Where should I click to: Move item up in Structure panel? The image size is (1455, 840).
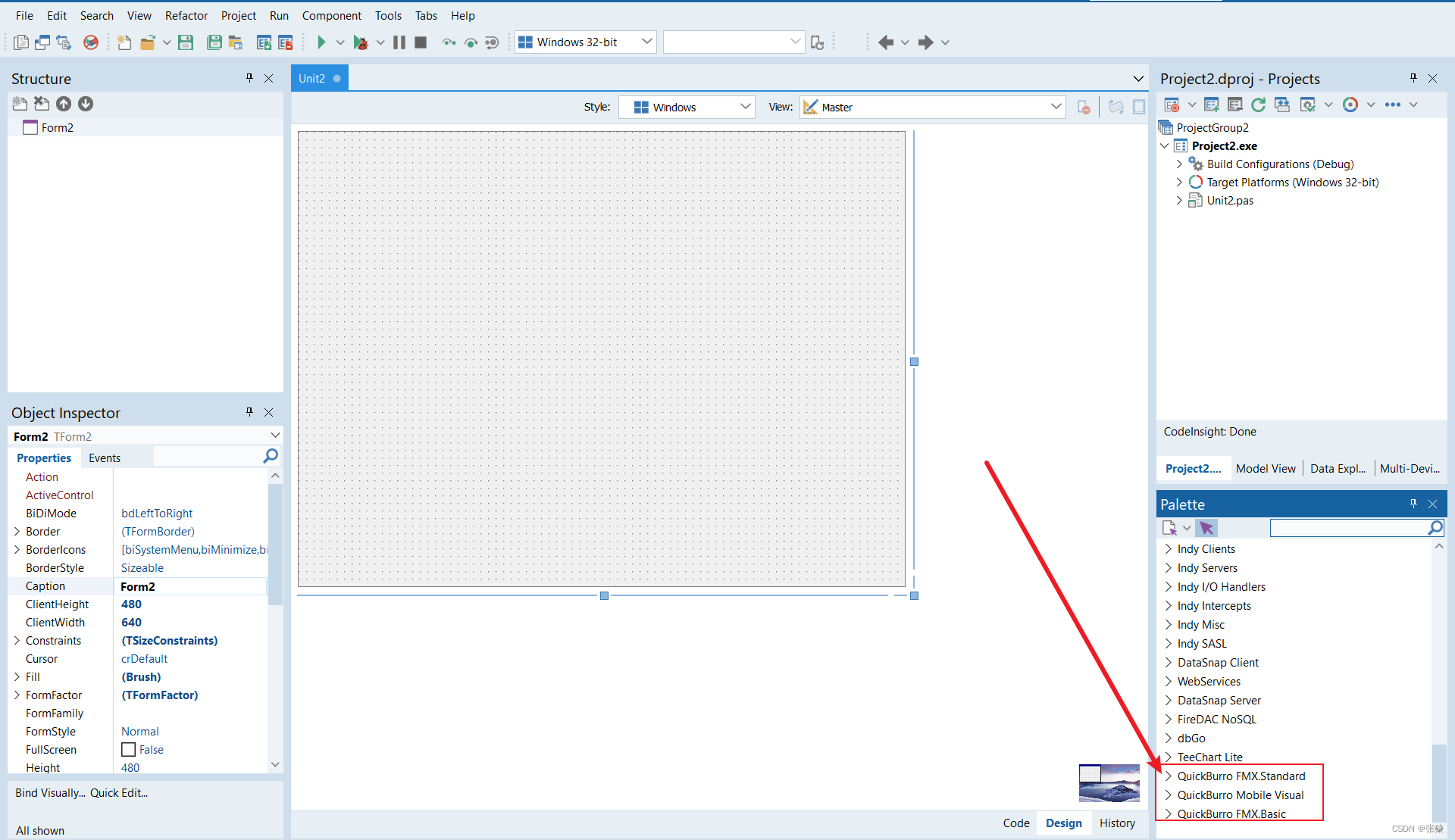(64, 104)
